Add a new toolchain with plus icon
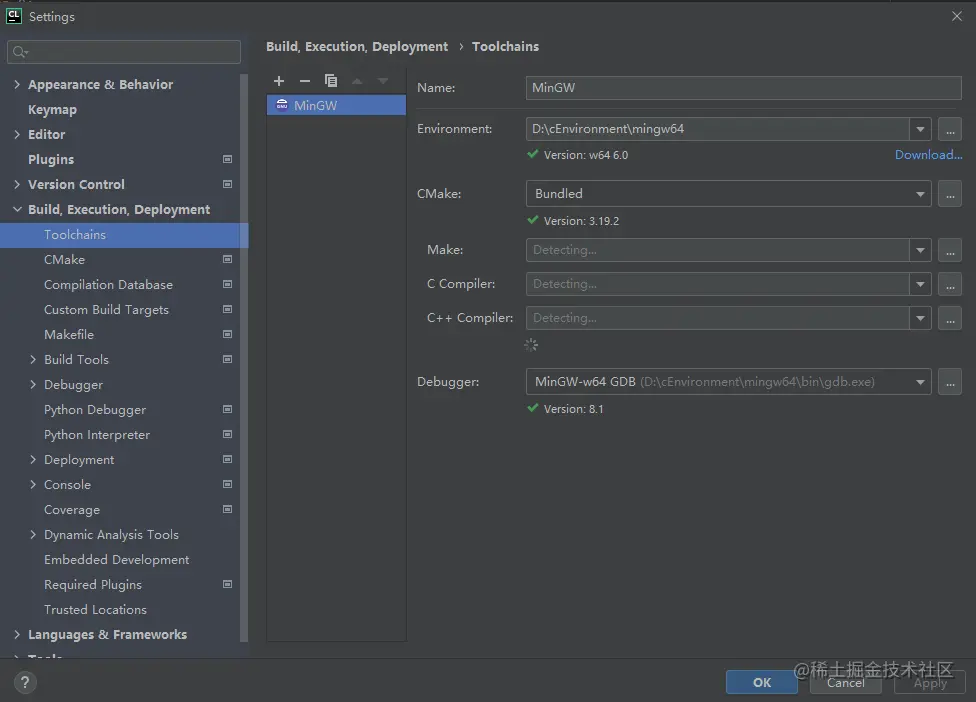 pyautogui.click(x=279, y=81)
